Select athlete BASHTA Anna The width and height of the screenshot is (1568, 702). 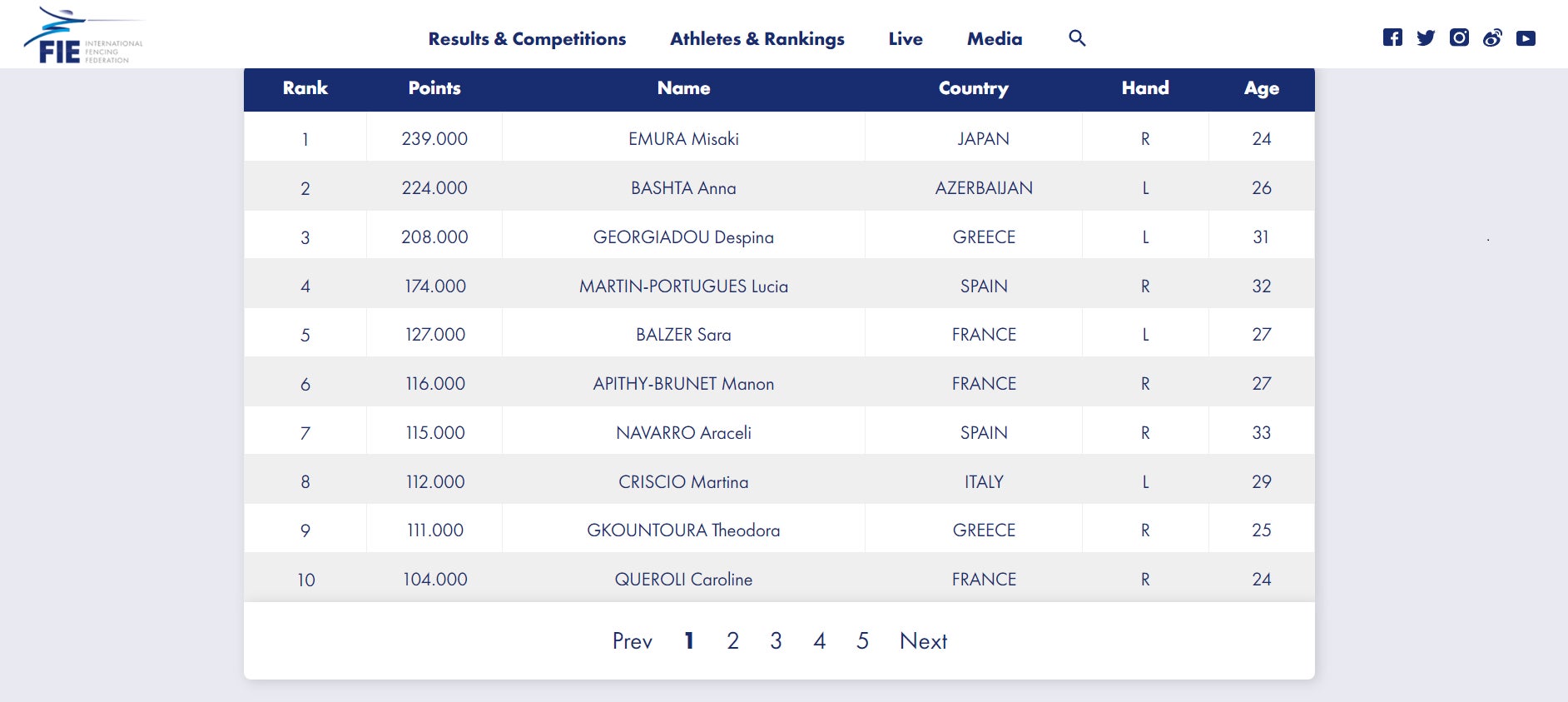(x=683, y=188)
